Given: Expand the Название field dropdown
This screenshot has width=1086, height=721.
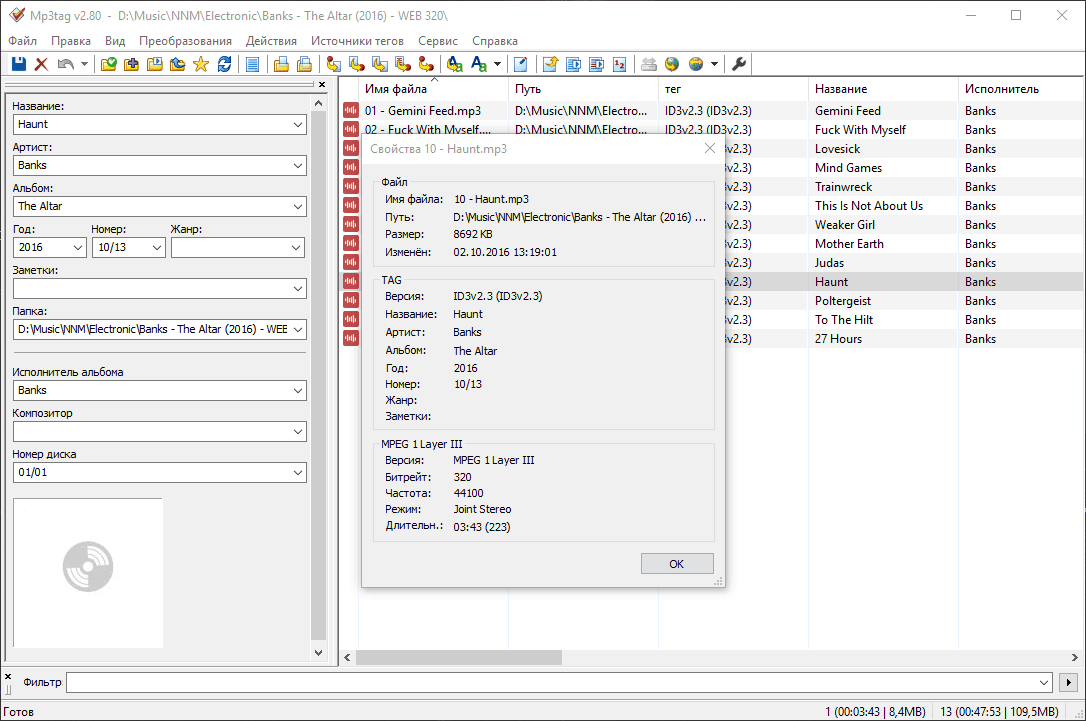Looking at the screenshot, I should 298,125.
